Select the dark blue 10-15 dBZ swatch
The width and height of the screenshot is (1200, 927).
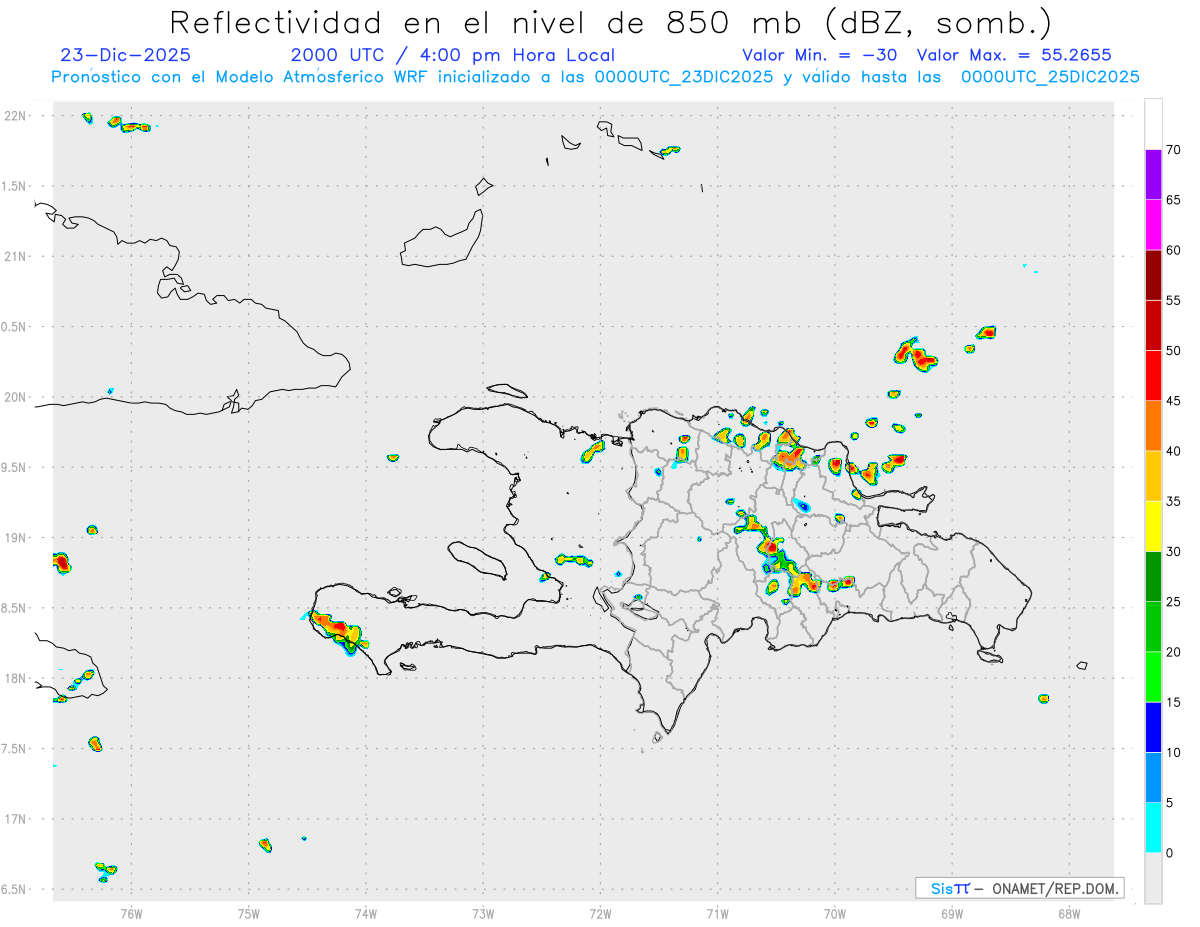[1153, 728]
